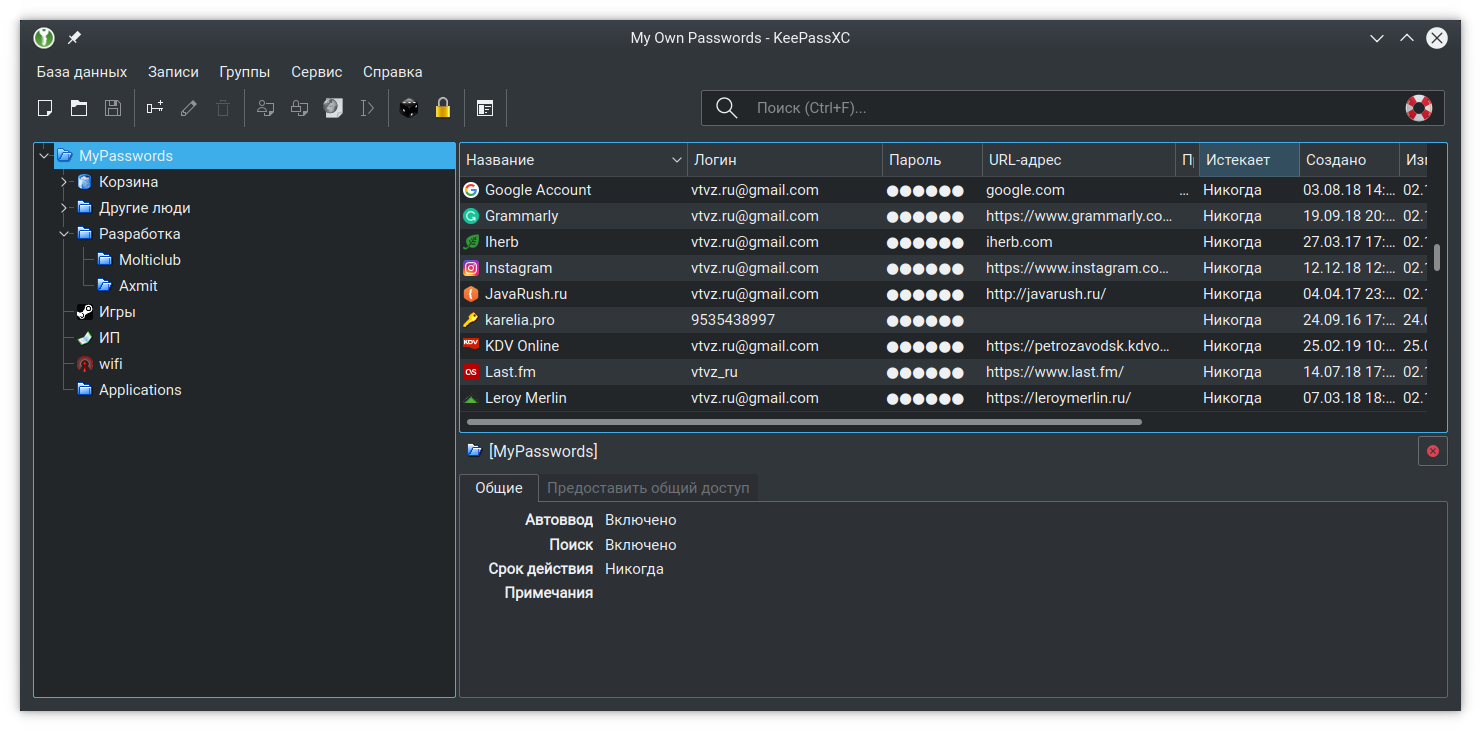The height and width of the screenshot is (731, 1481).
Task: Switch to Предоставить общий доступ tab
Action: 648,488
